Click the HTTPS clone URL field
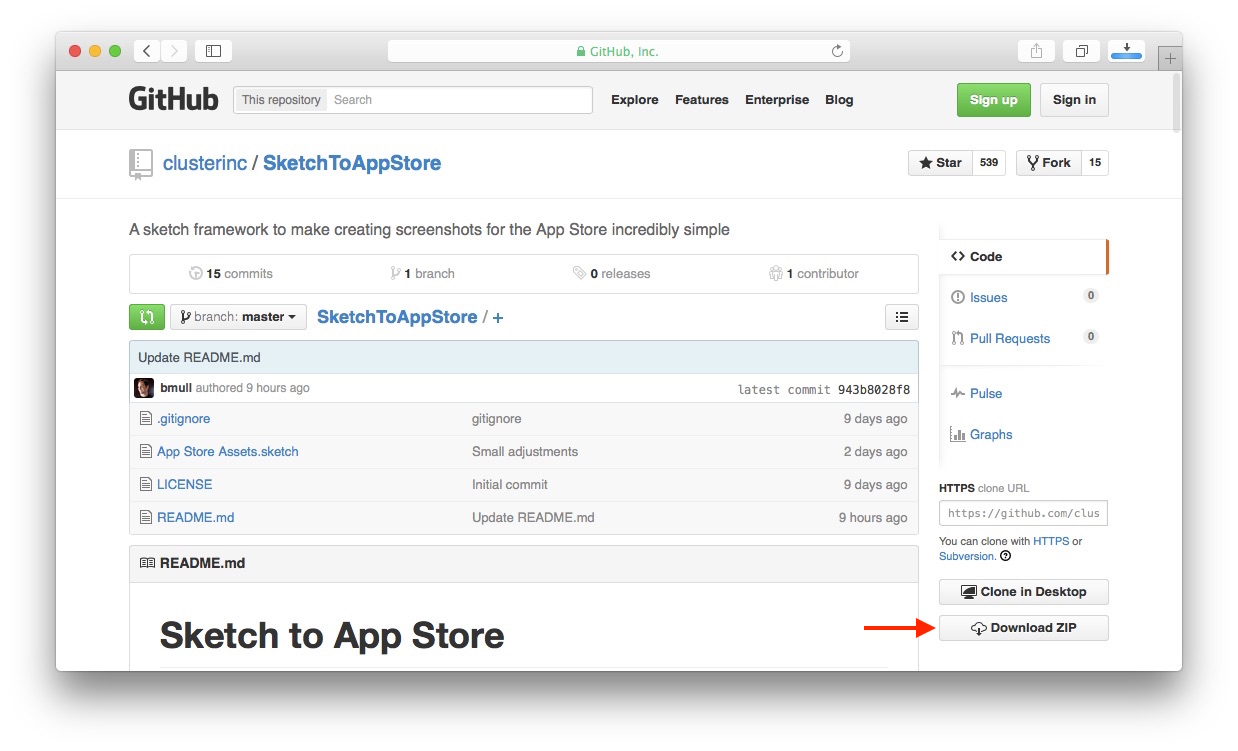1238x751 pixels. [x=1023, y=513]
